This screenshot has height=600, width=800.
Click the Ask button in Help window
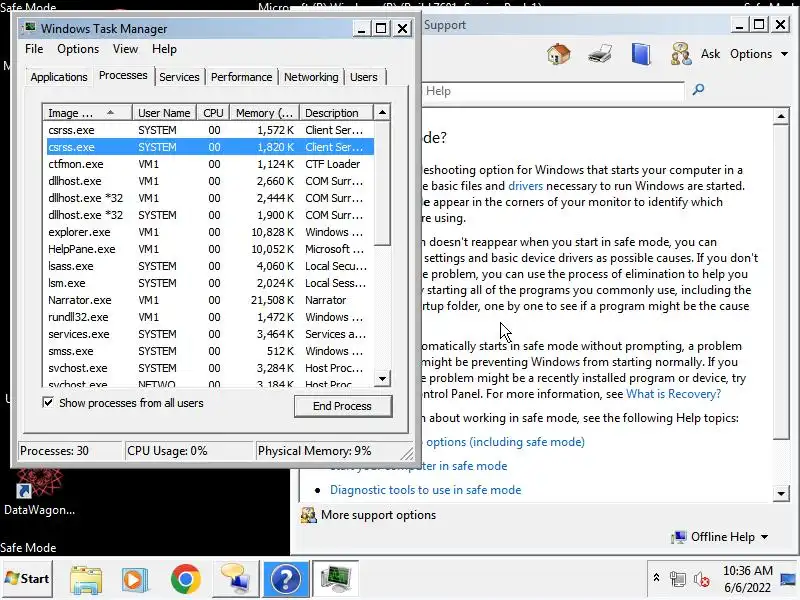point(710,54)
